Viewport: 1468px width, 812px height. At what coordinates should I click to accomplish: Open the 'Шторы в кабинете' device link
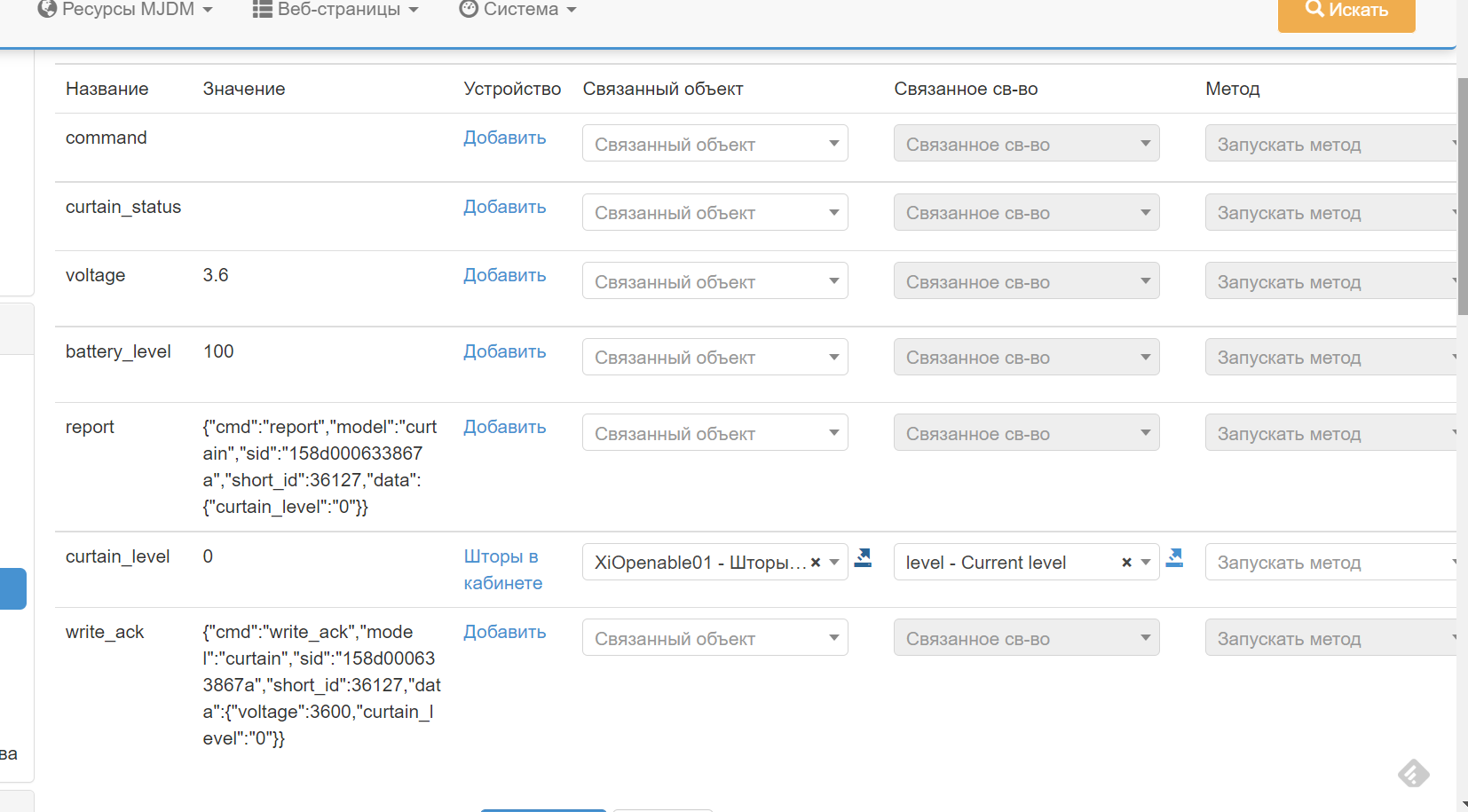click(502, 570)
